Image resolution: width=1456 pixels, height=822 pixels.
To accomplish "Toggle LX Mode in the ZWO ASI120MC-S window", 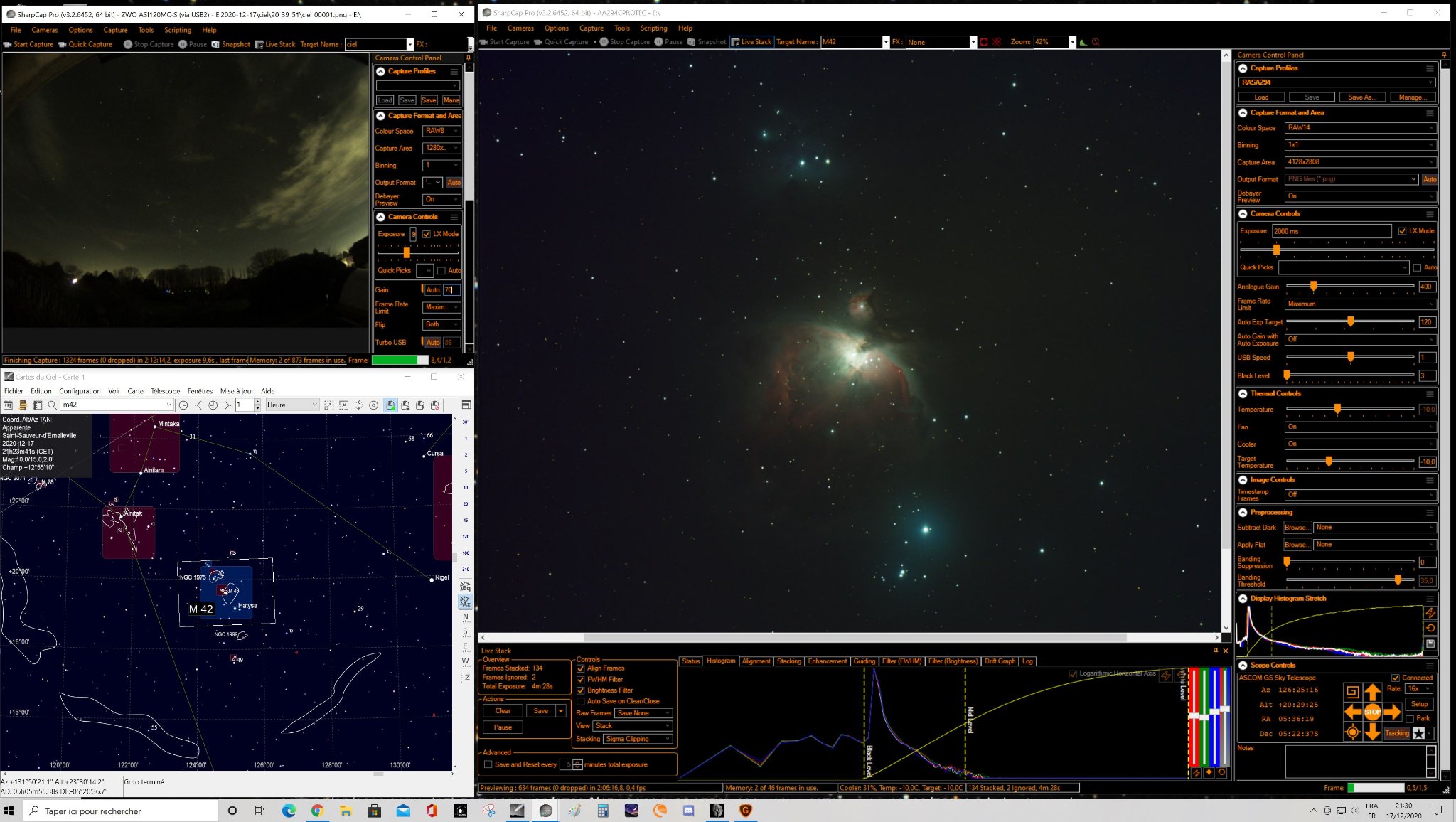I will click(x=427, y=234).
